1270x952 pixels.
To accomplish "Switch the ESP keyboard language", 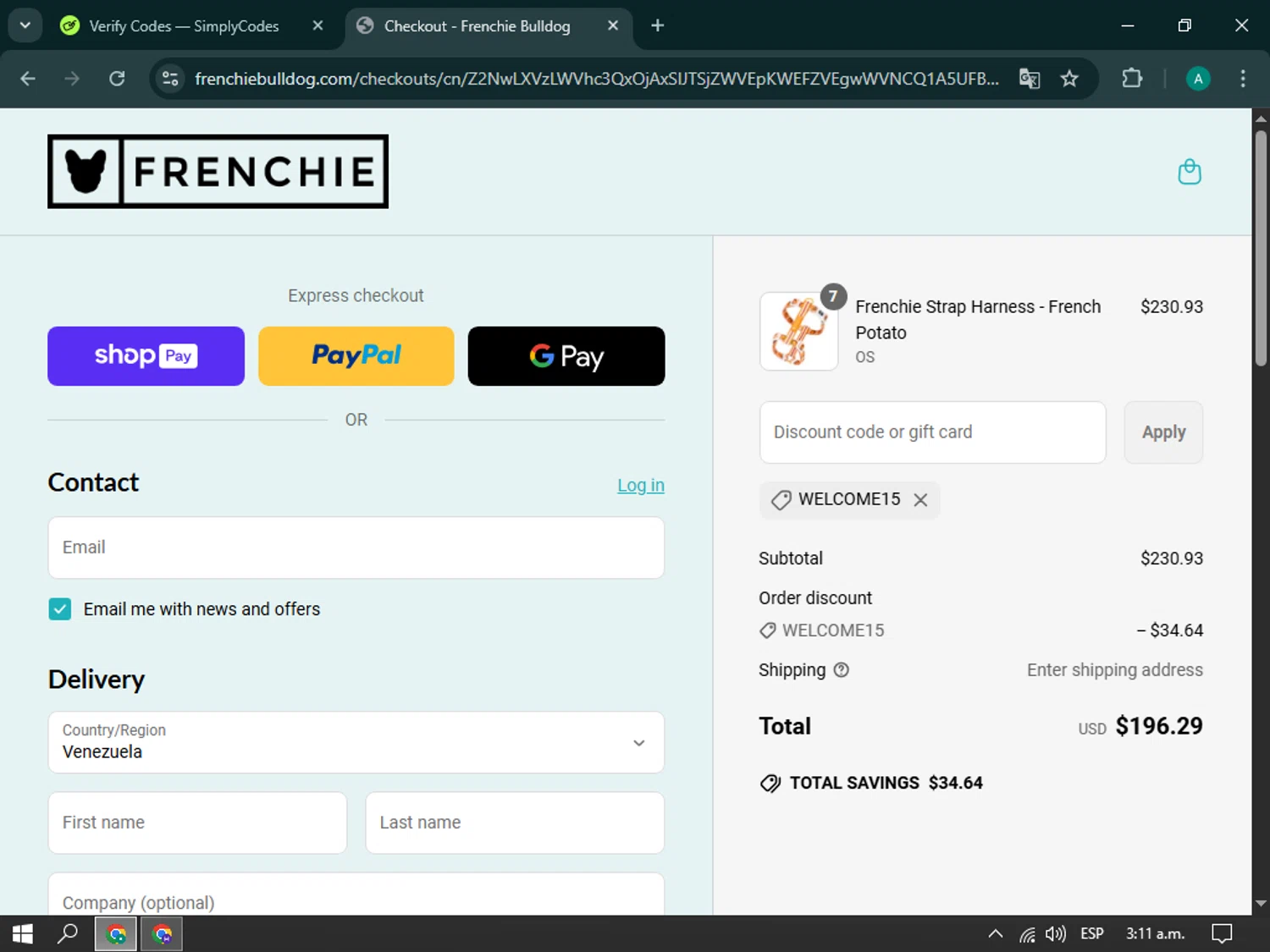I will (1091, 933).
